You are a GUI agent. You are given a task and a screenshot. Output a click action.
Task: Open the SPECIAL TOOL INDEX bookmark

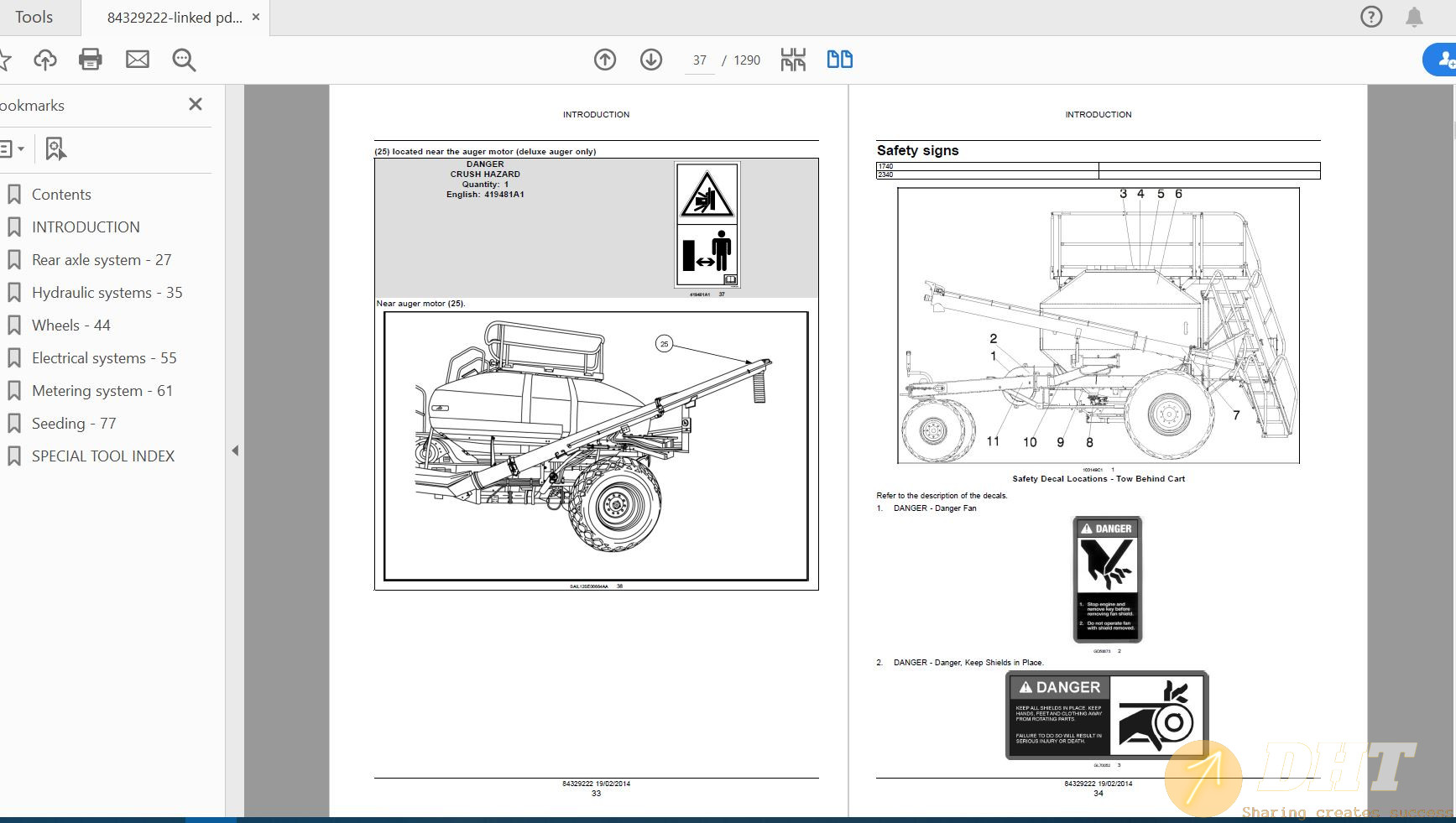click(102, 456)
